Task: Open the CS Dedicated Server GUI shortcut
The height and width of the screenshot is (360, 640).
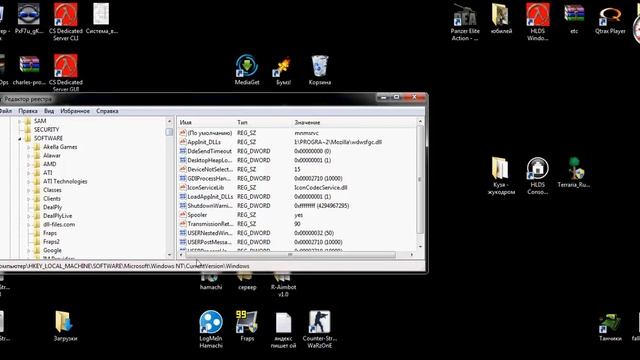Action: coord(66,72)
